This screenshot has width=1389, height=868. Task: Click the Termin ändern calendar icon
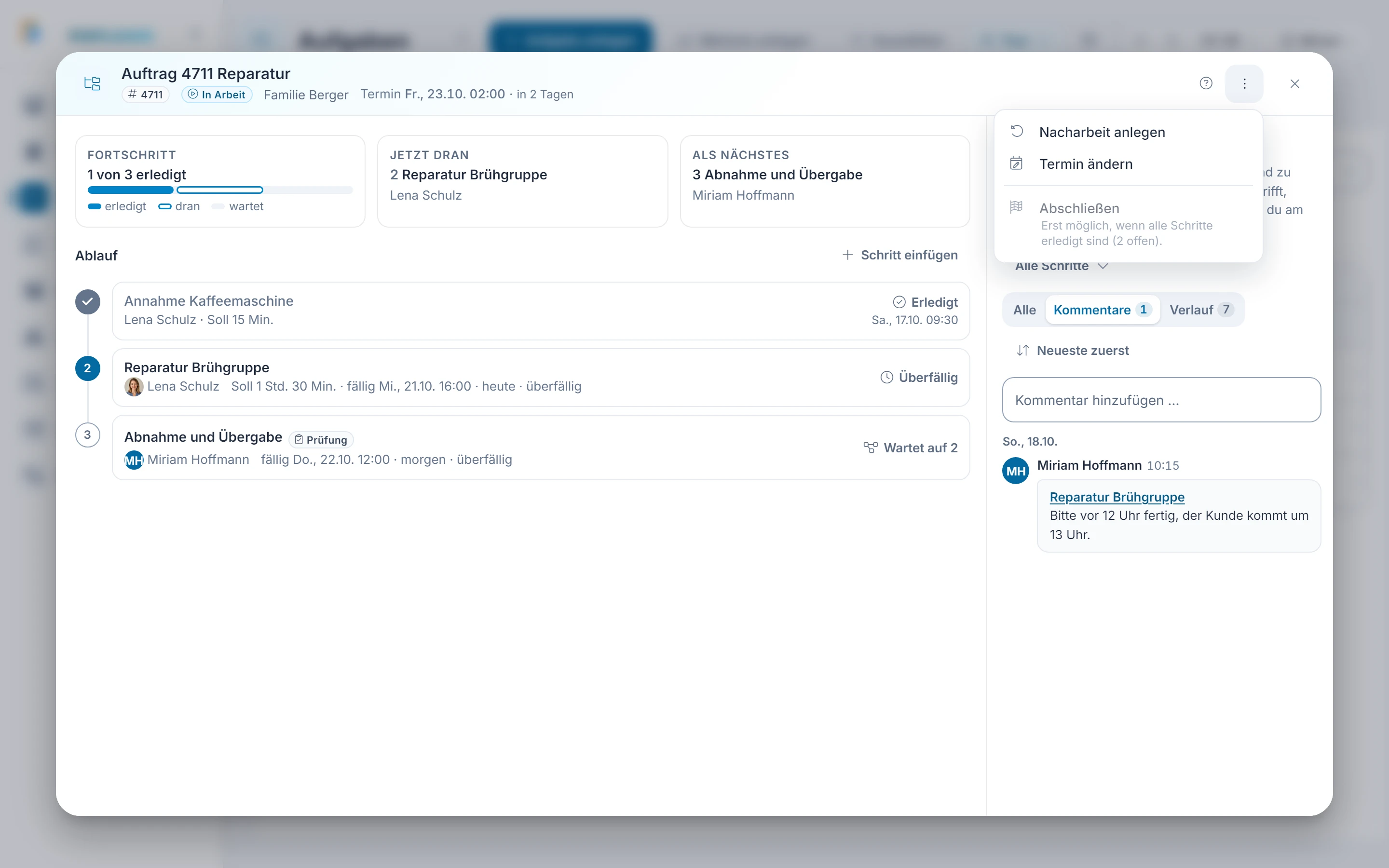[1016, 163]
